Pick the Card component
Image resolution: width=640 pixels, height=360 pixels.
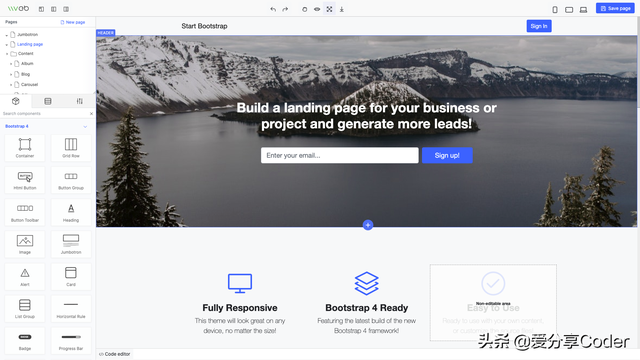(x=71, y=277)
